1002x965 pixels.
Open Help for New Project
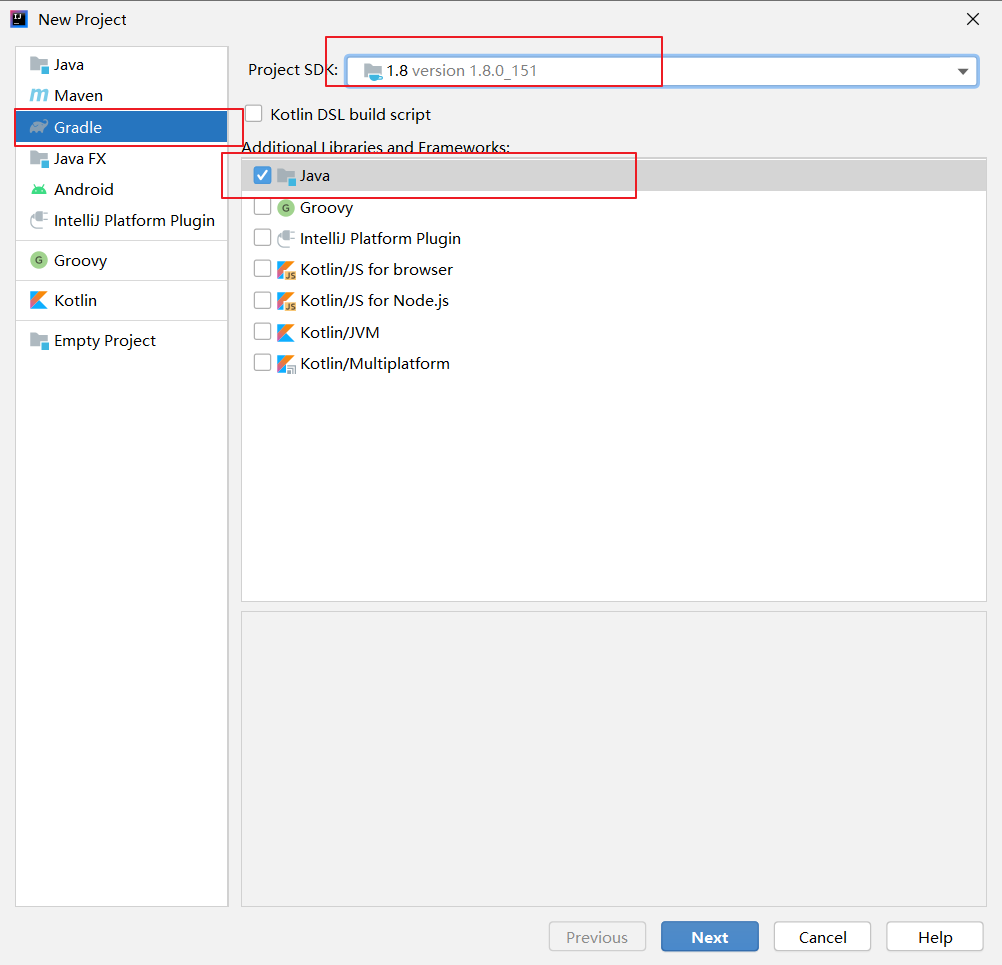click(x=935, y=937)
